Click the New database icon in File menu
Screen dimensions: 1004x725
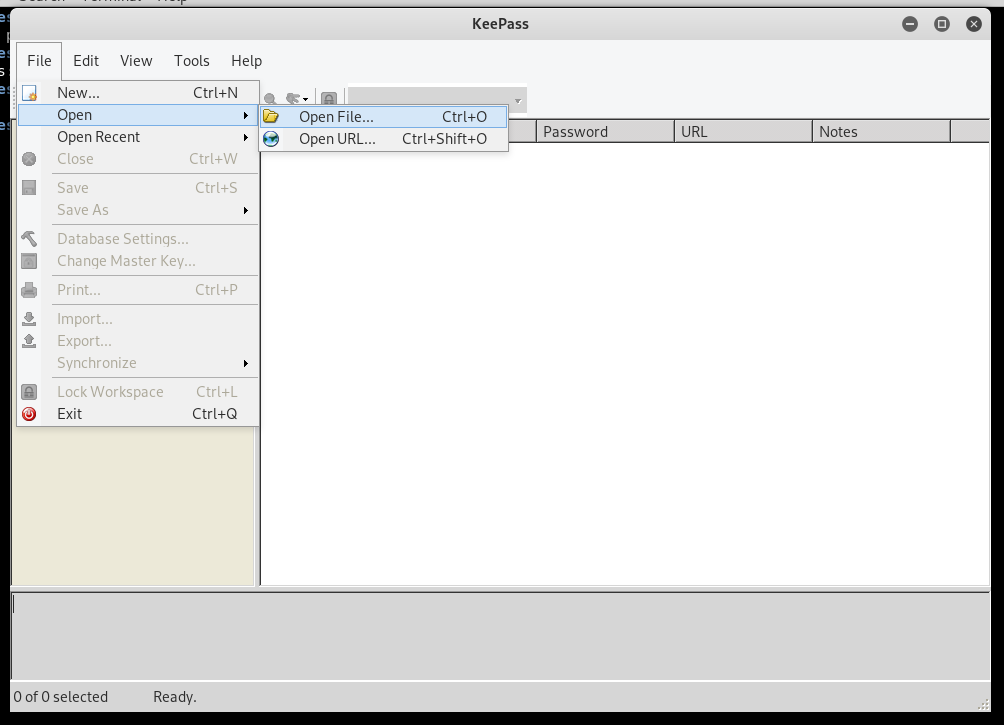(x=29, y=93)
